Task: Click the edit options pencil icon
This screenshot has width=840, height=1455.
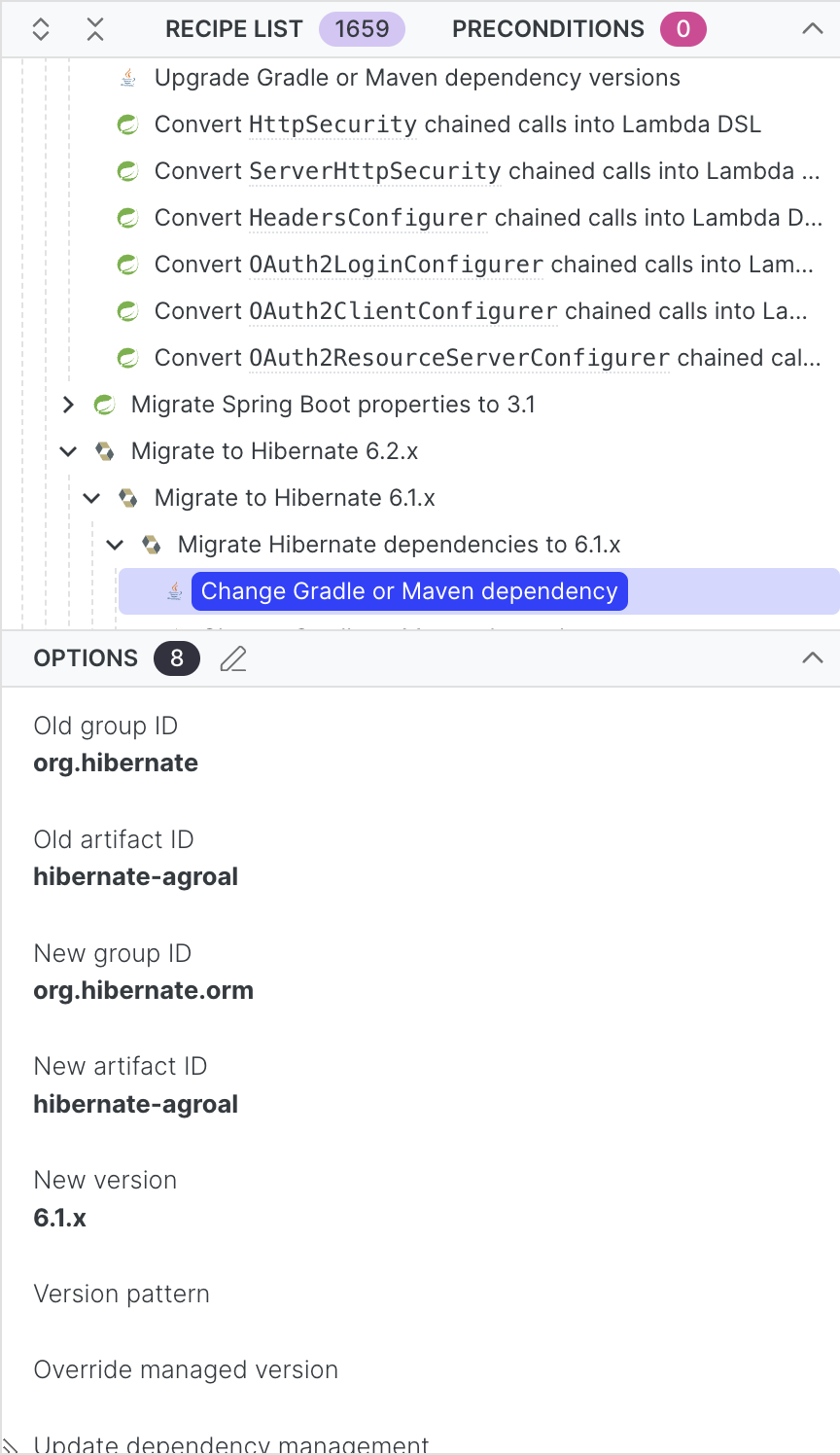Action: (233, 659)
